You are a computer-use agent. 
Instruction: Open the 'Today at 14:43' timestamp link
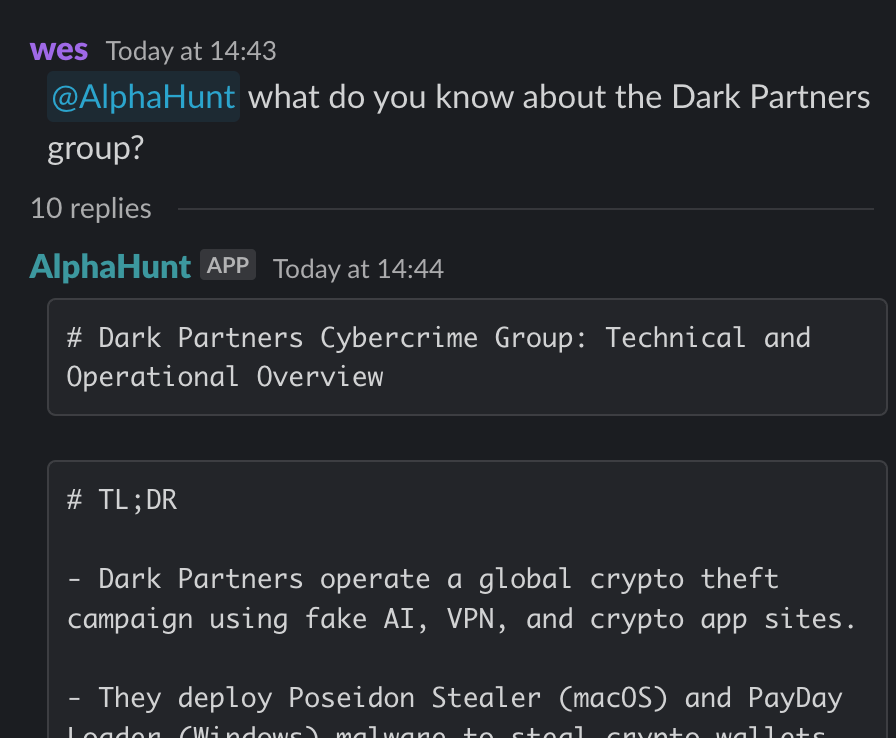[191, 50]
